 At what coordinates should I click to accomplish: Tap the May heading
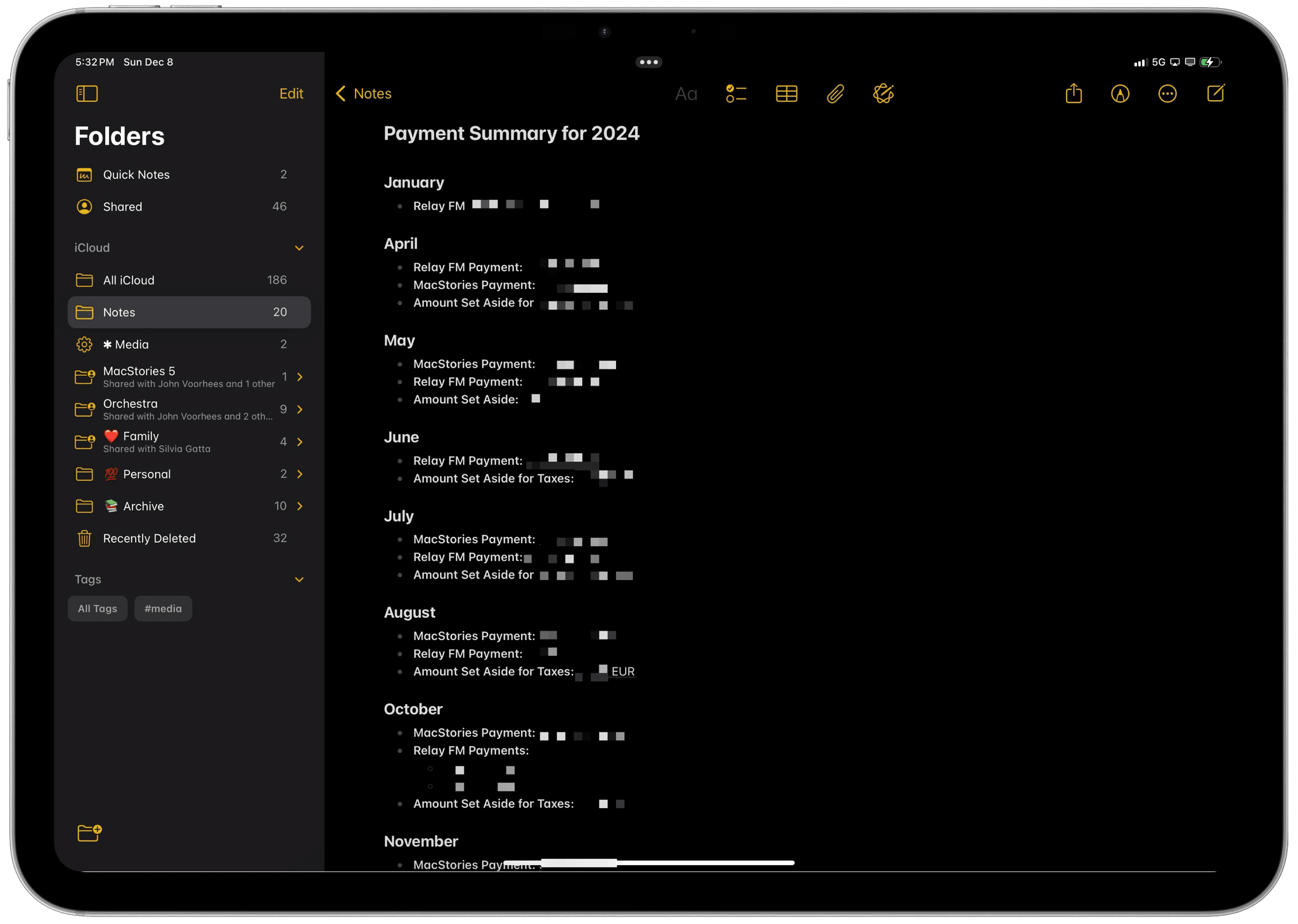[x=399, y=340]
